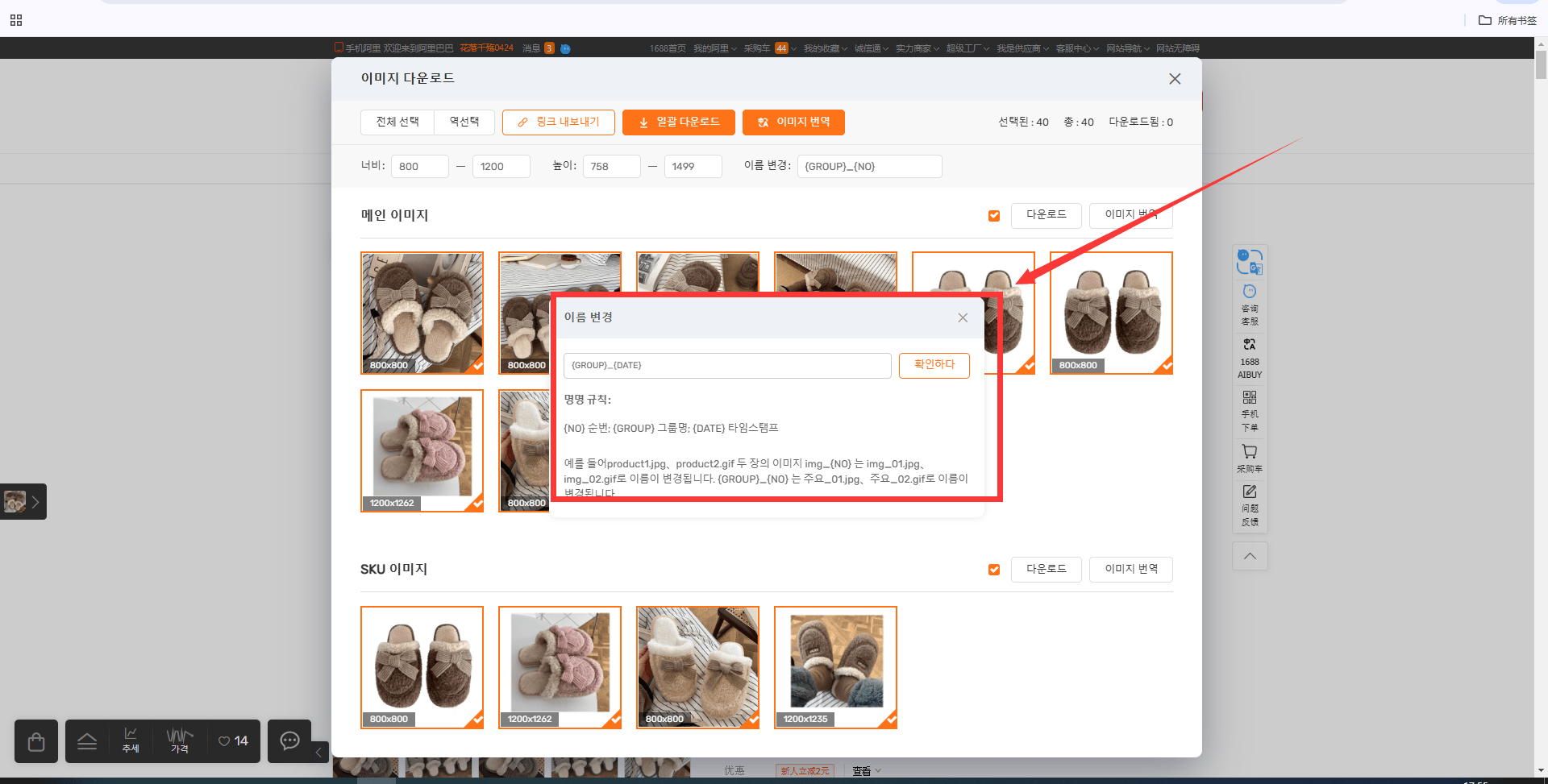The width and height of the screenshot is (1548, 784).
Task: Open the shopping bag icon at bottom left
Action: pos(36,741)
